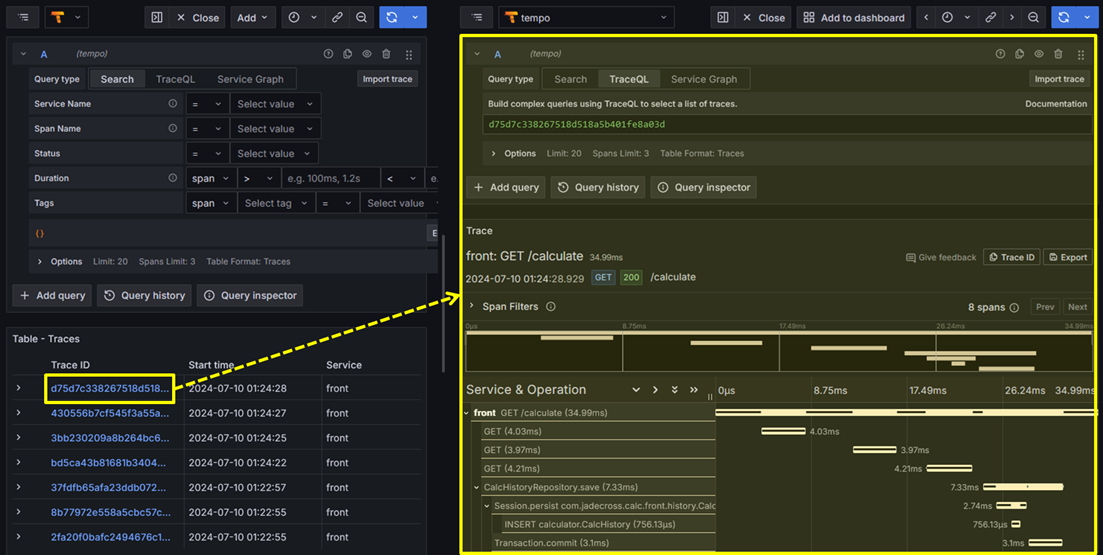This screenshot has width=1103, height=555.
Task: Collapse the CalcHistoryRepository.save span
Action: (478, 487)
